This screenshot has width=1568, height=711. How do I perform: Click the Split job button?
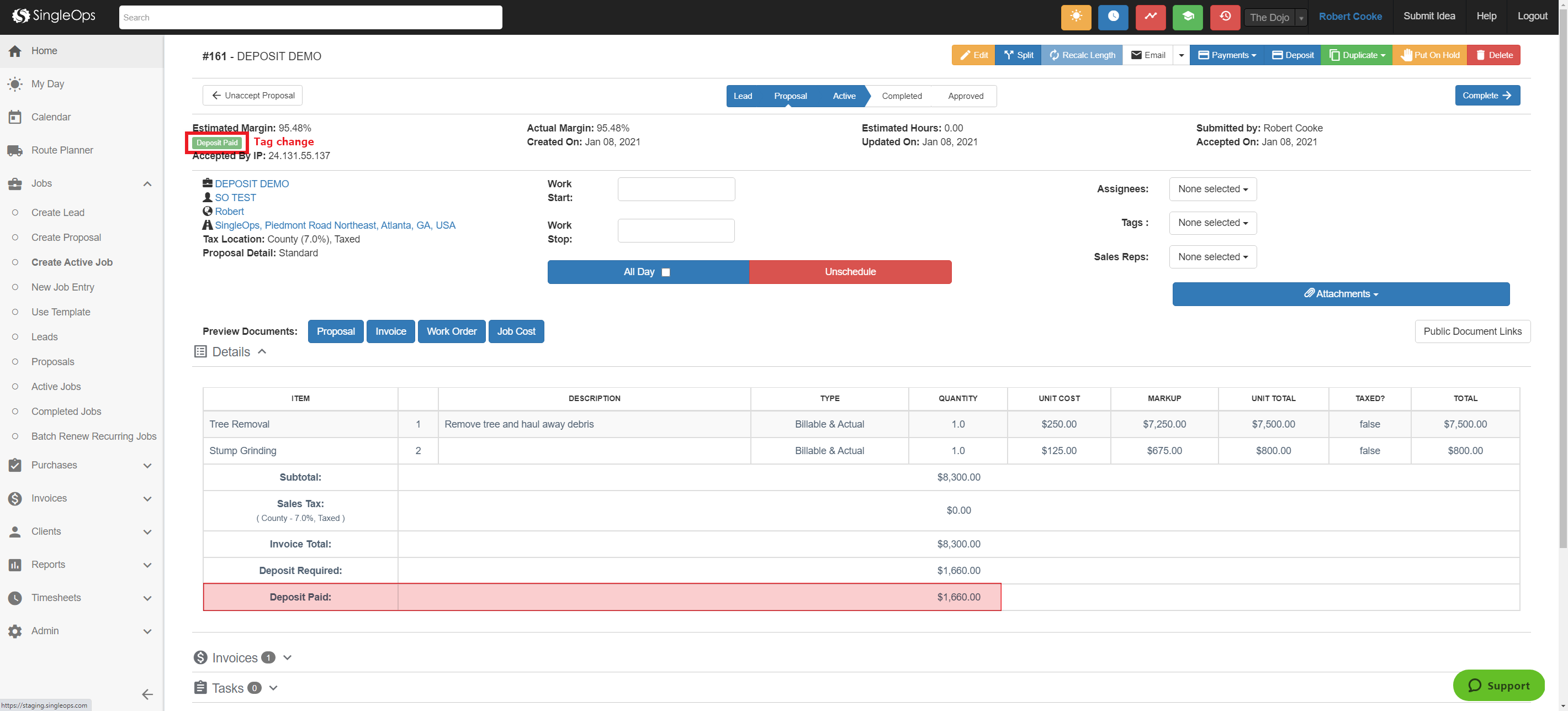[1018, 55]
